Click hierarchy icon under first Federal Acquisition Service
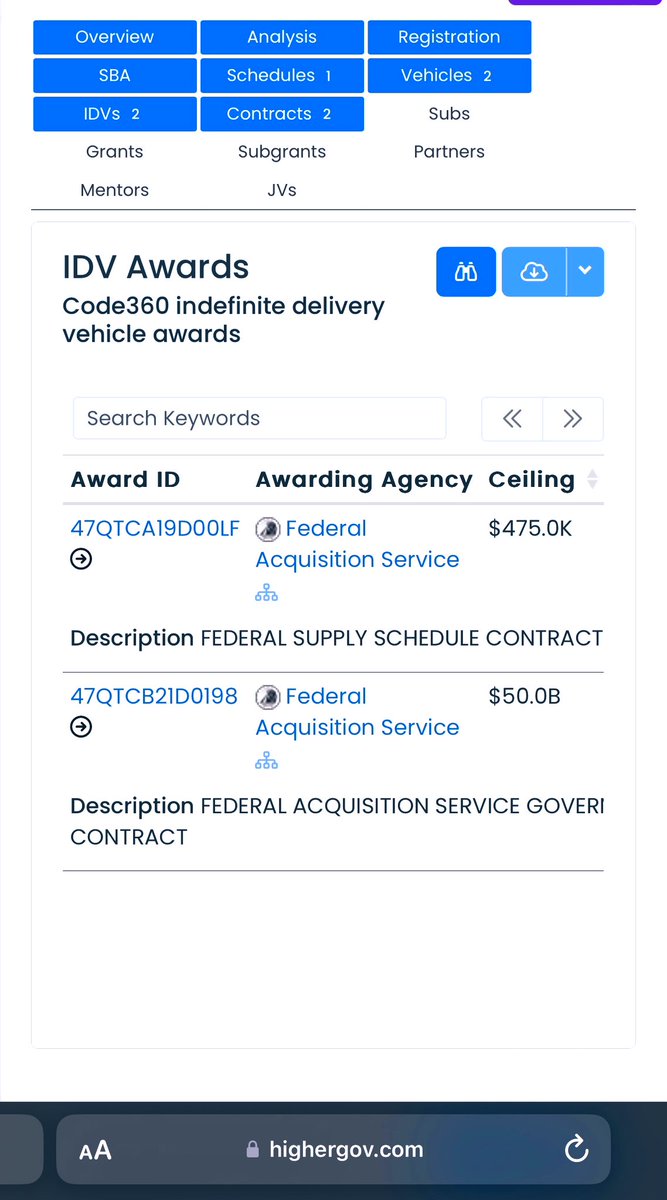 [266, 594]
